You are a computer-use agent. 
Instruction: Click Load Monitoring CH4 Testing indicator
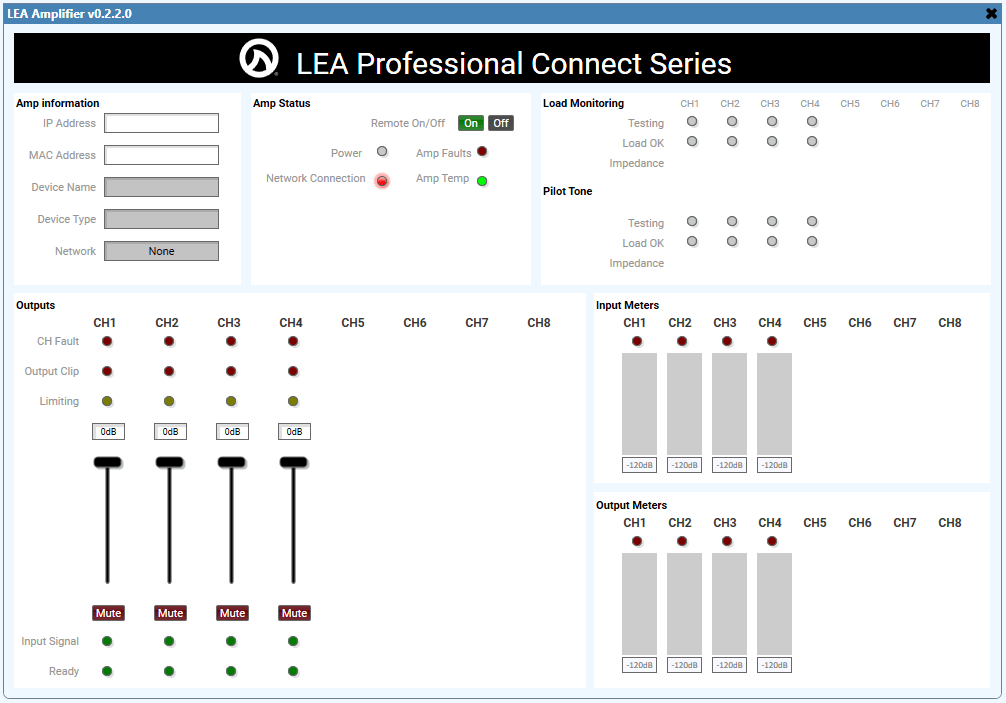(x=812, y=121)
